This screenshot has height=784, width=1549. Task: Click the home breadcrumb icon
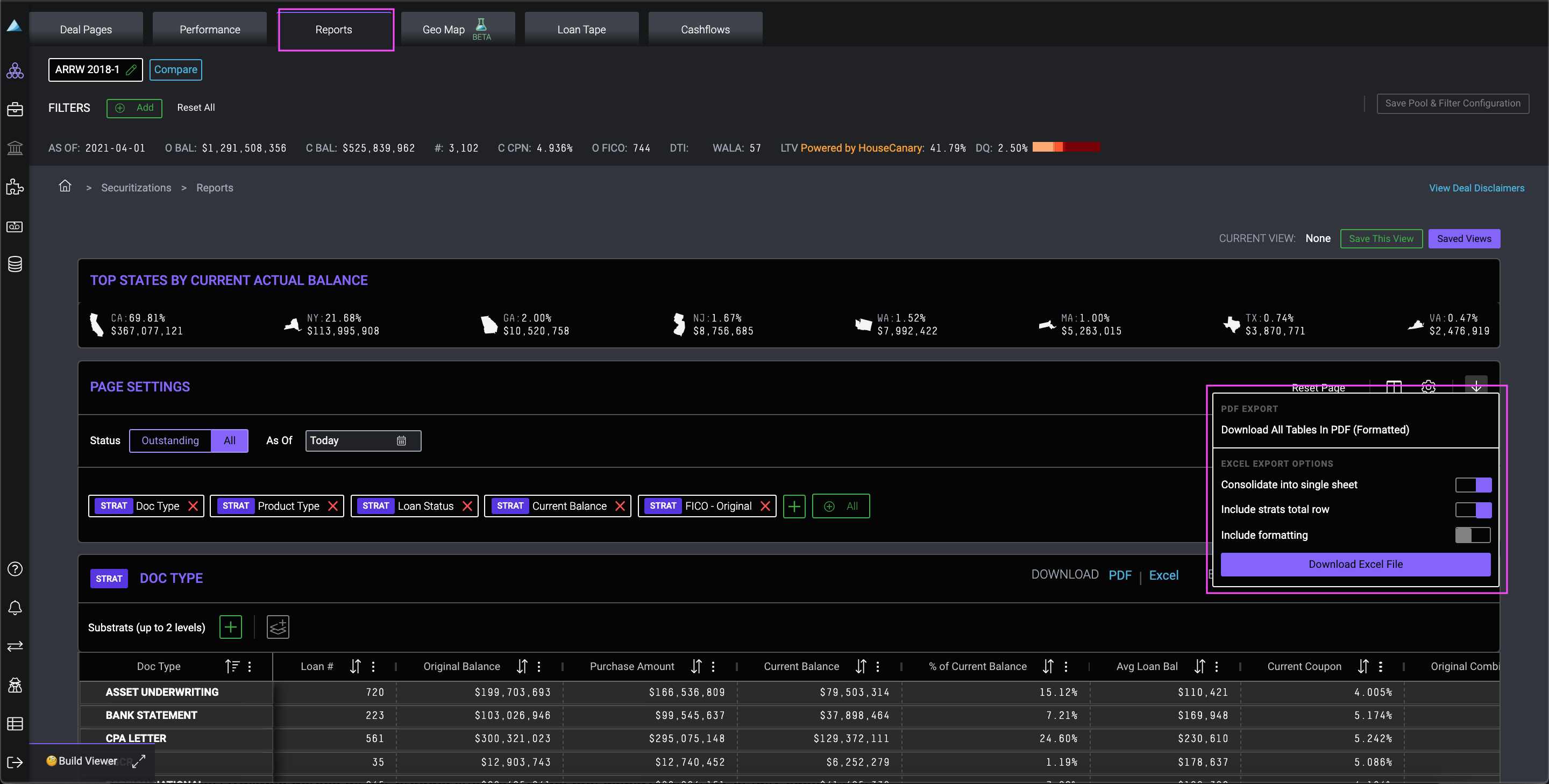point(65,187)
